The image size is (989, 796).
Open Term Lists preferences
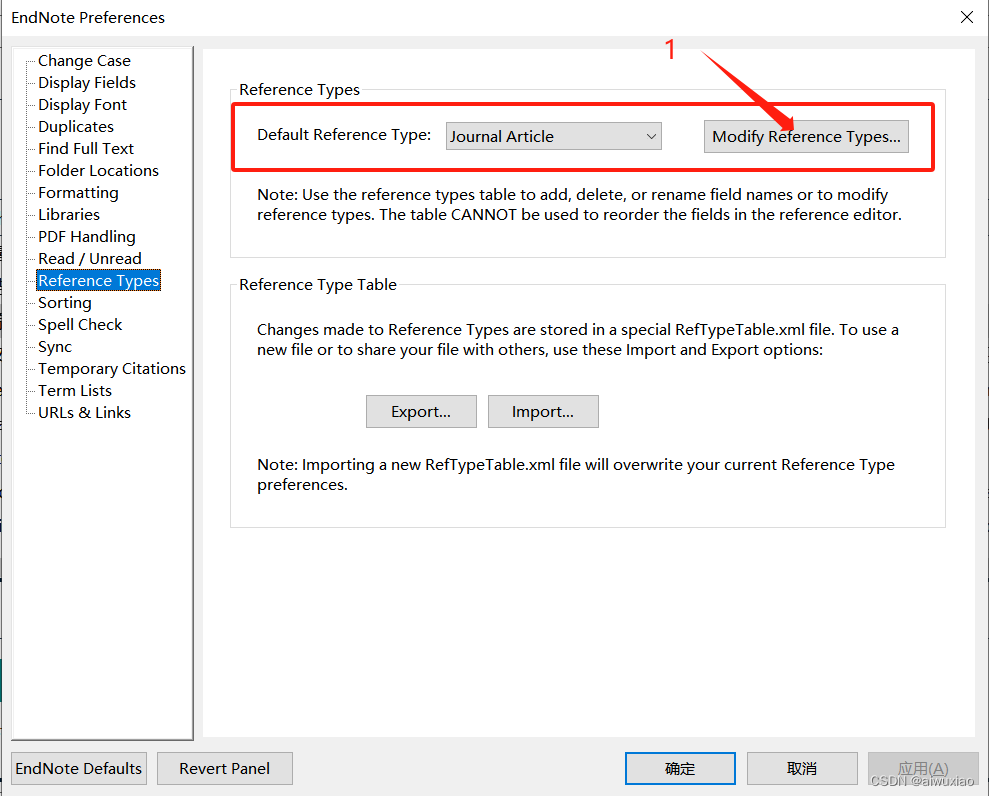[74, 390]
